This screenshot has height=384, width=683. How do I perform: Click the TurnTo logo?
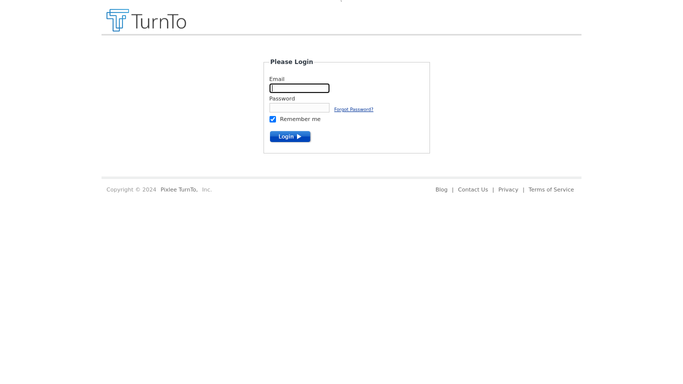[146, 20]
